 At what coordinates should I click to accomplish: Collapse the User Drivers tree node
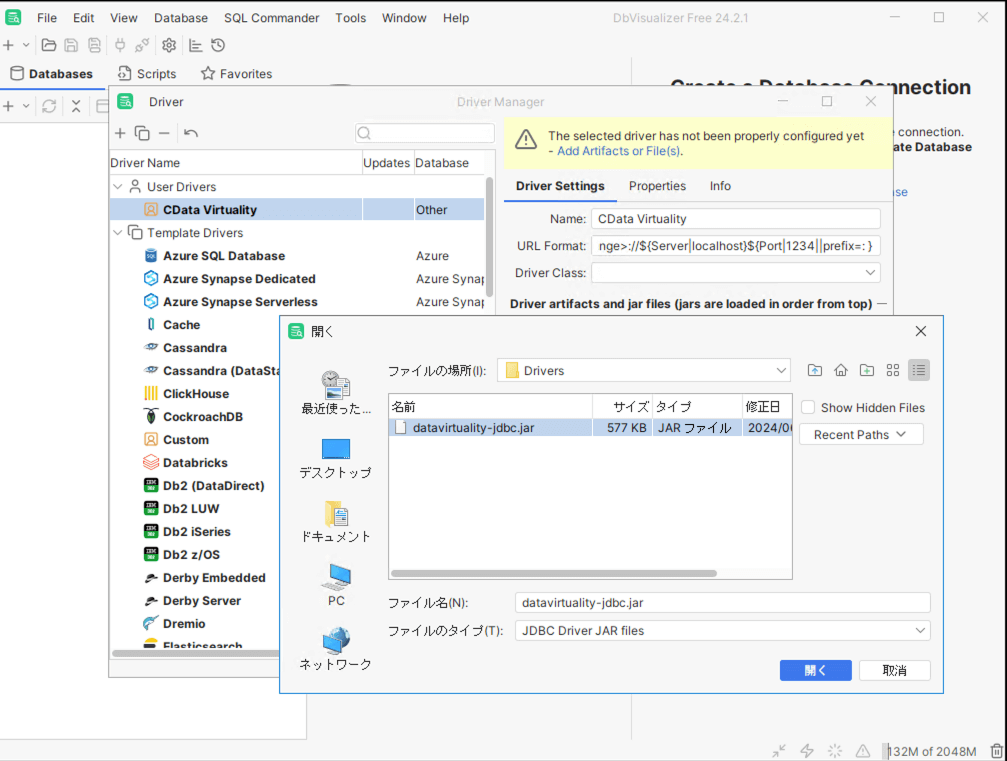coord(118,187)
